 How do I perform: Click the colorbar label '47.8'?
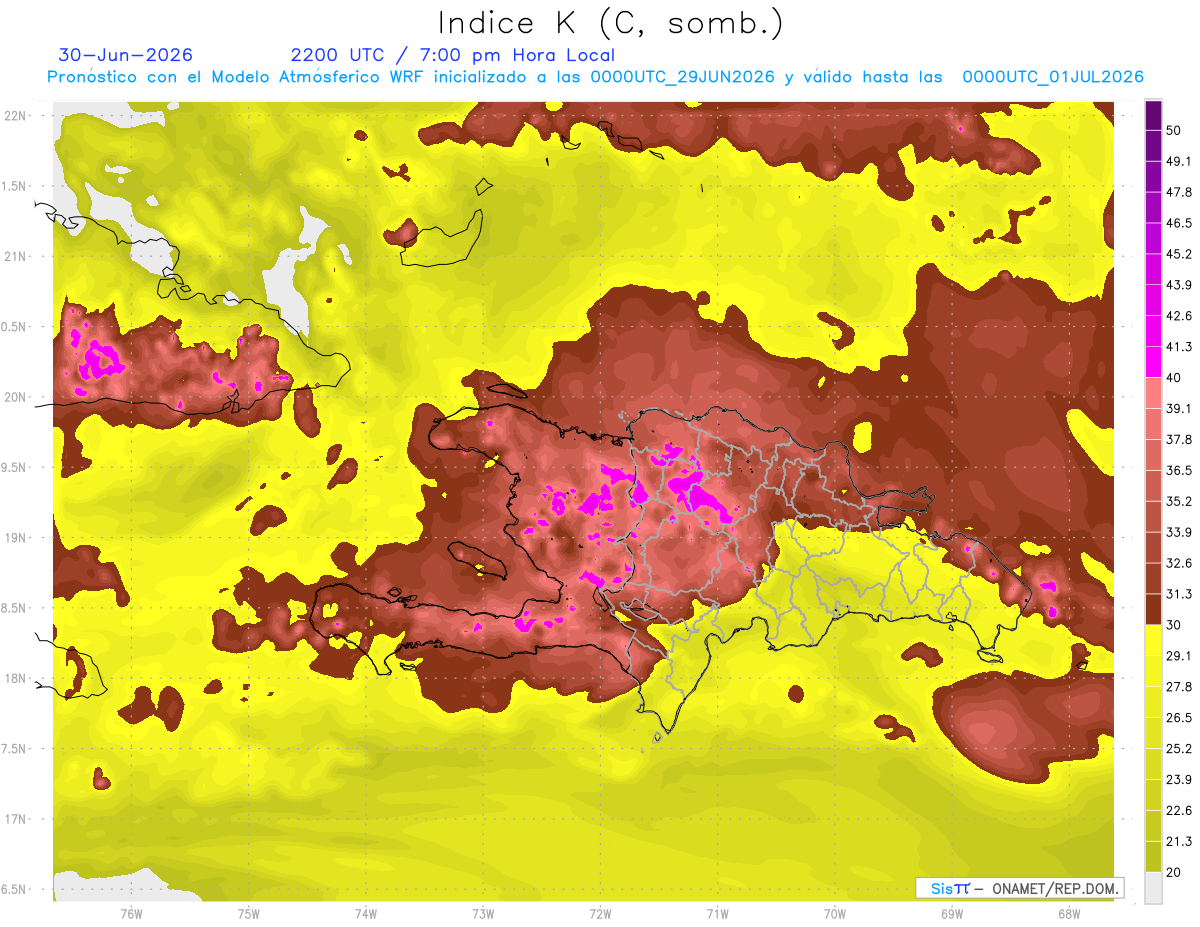coord(1178,192)
